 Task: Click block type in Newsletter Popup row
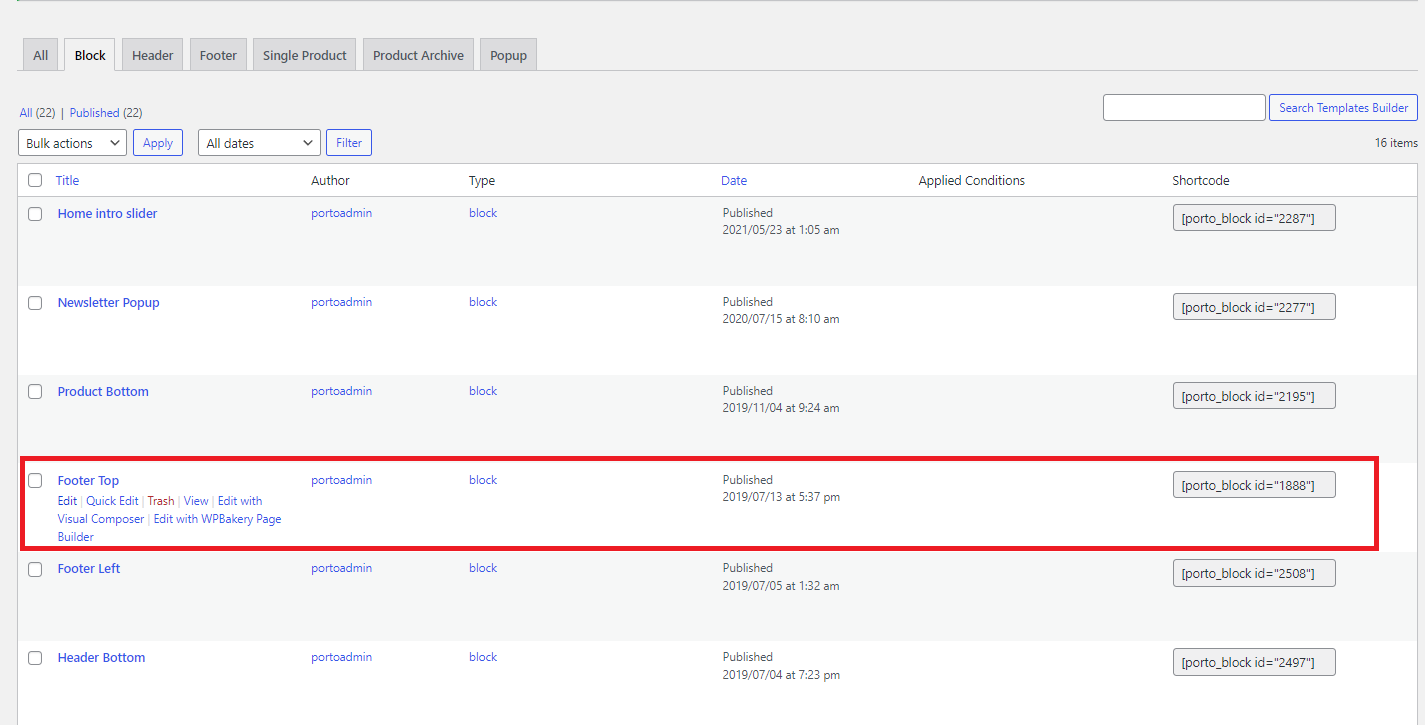[483, 302]
